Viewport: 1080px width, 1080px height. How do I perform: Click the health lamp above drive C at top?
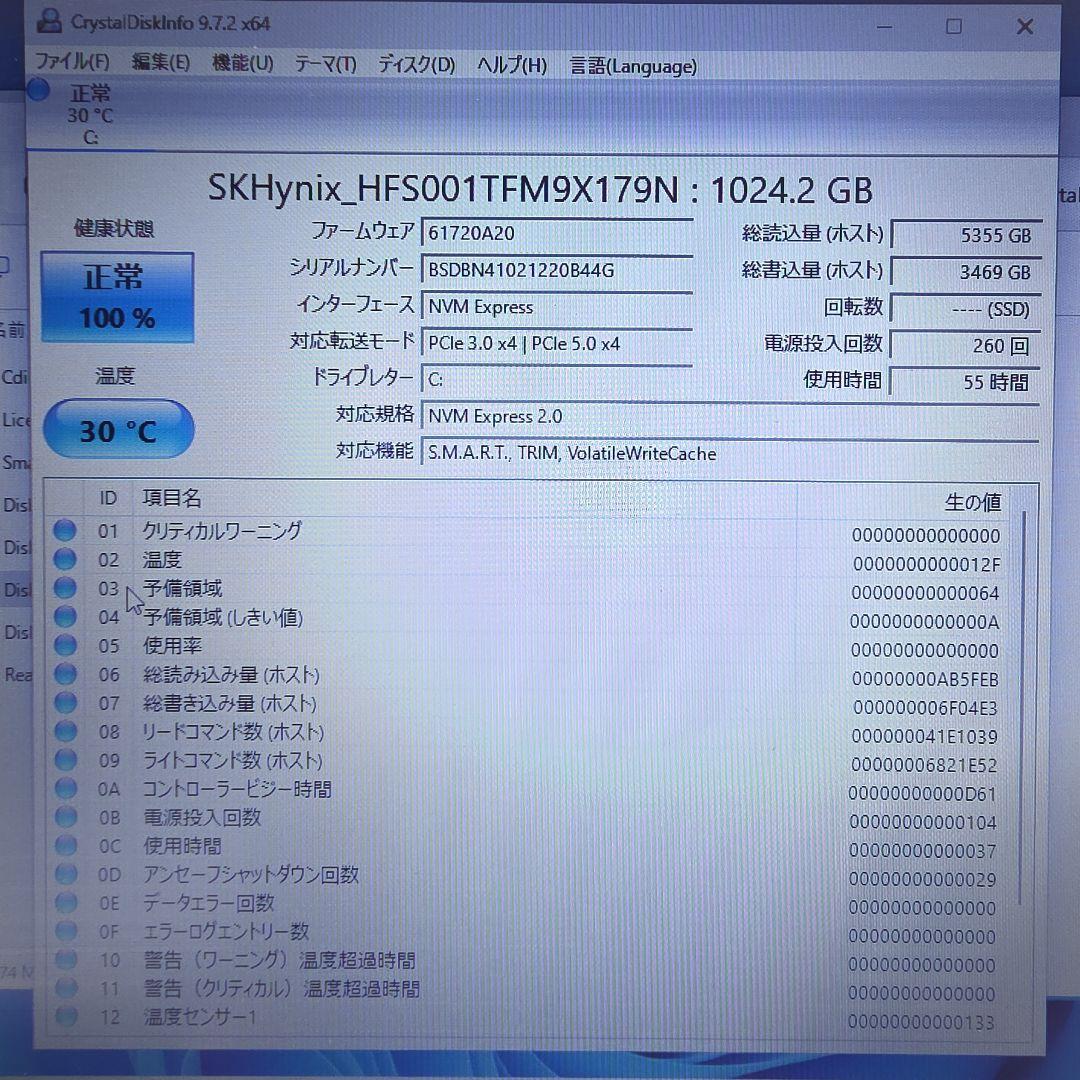point(37,91)
